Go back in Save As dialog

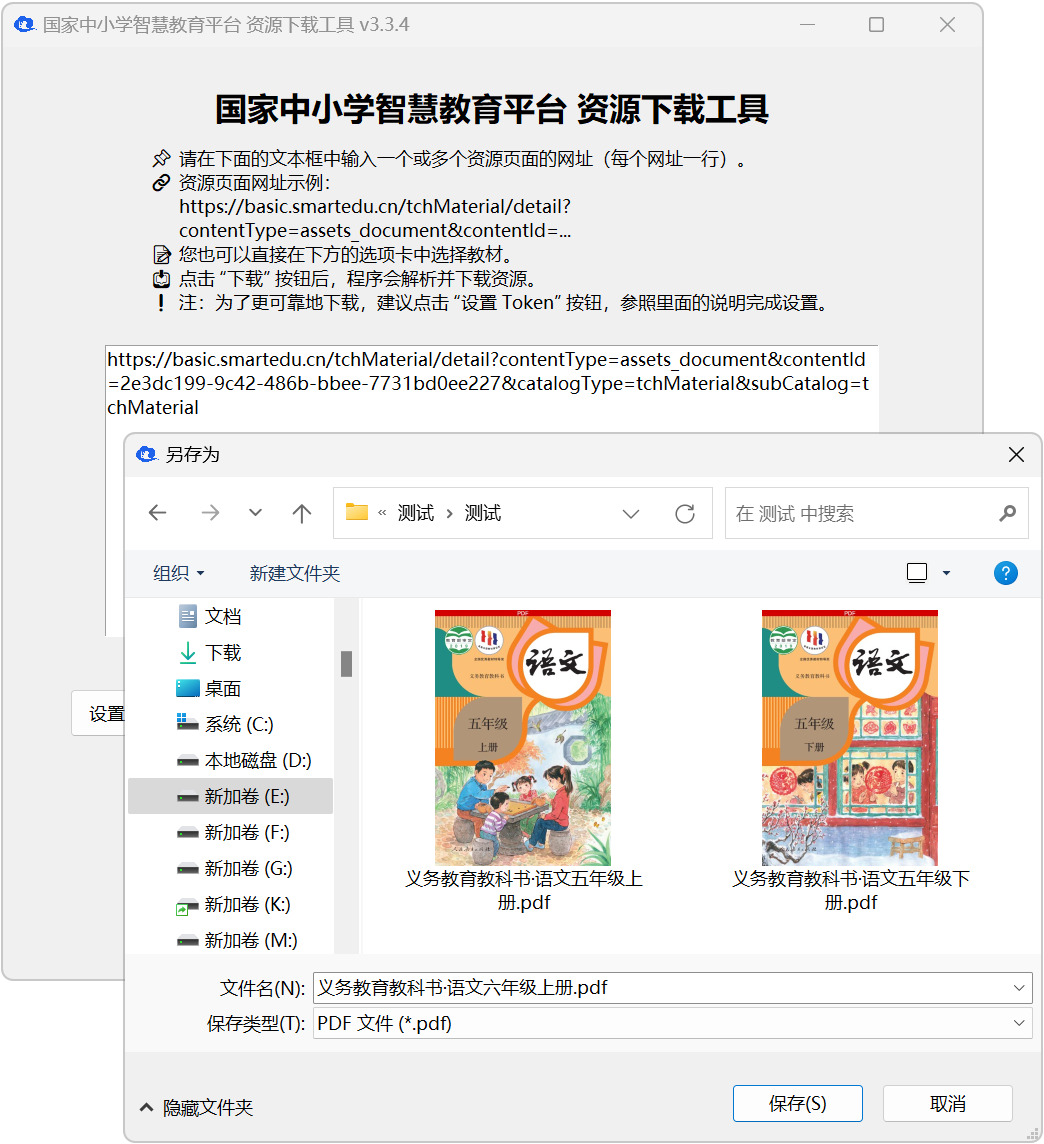tap(158, 513)
